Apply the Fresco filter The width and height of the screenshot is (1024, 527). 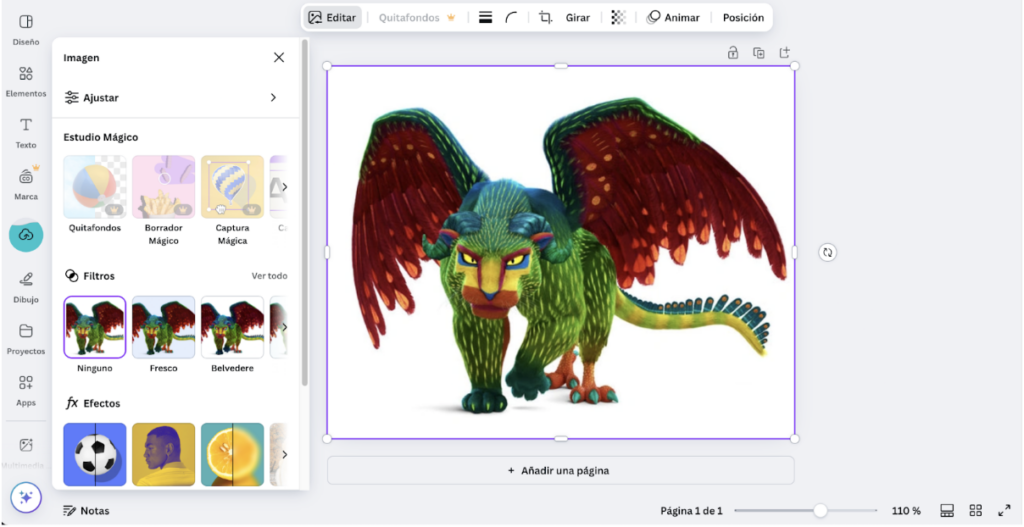(163, 327)
